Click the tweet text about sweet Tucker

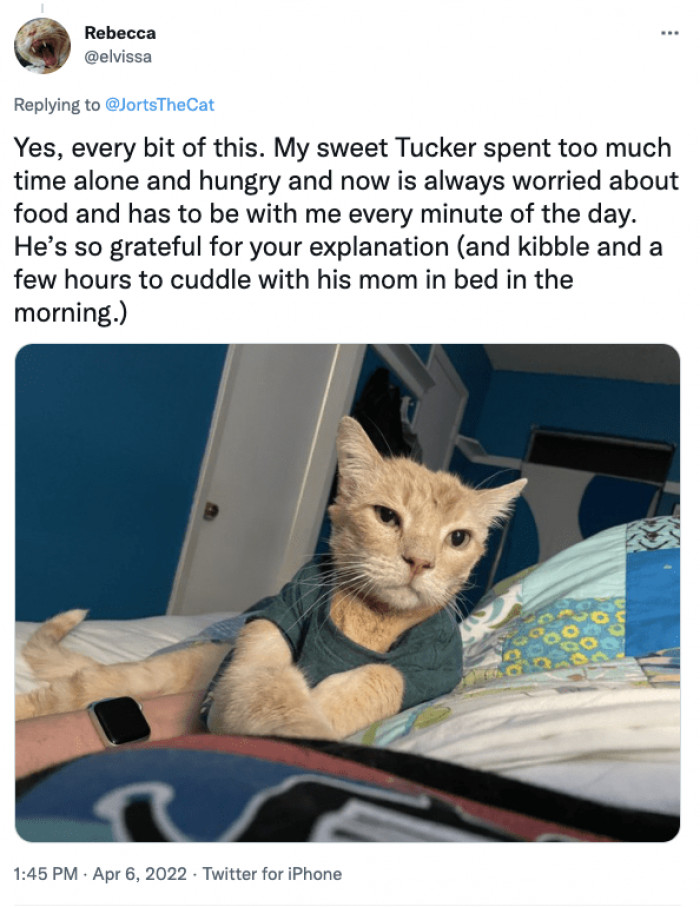[x=346, y=230]
